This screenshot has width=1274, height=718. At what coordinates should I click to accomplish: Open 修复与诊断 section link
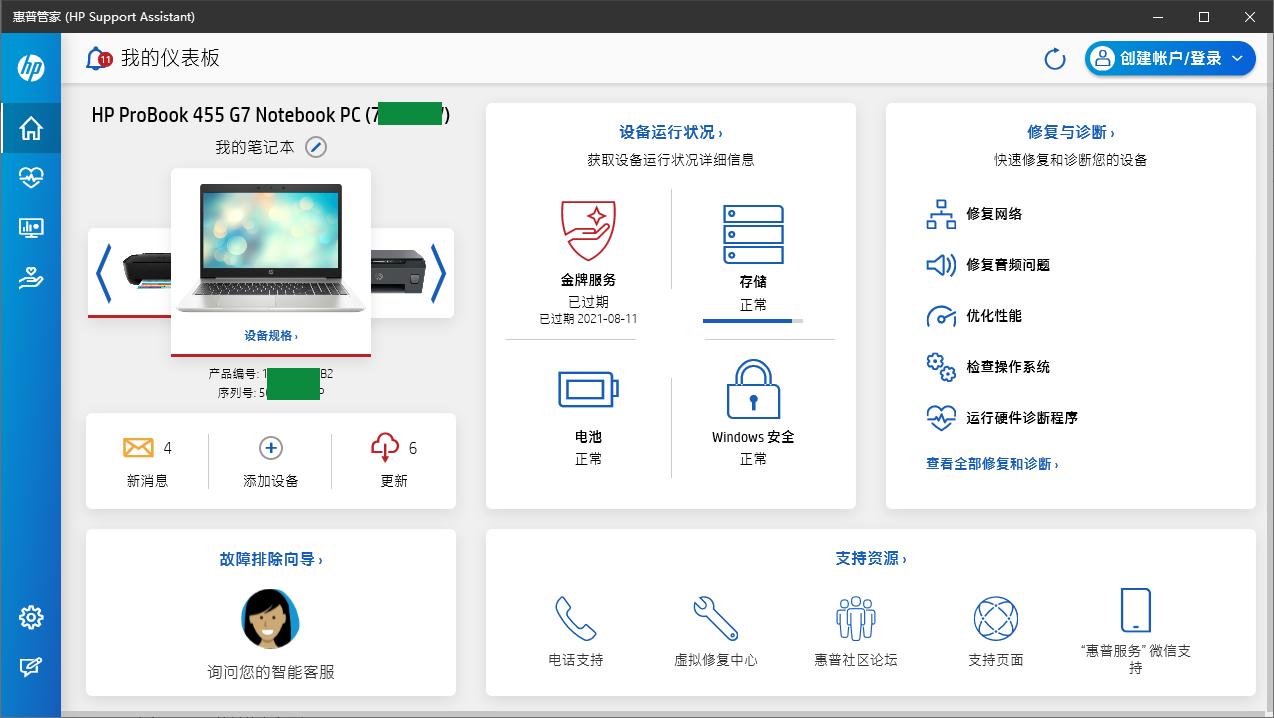click(1070, 132)
